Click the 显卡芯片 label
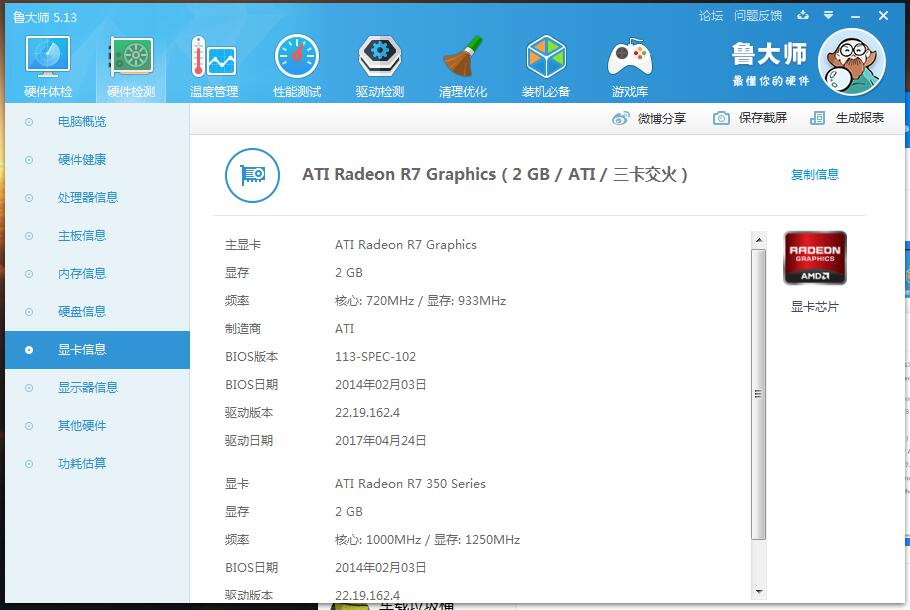 (x=815, y=307)
